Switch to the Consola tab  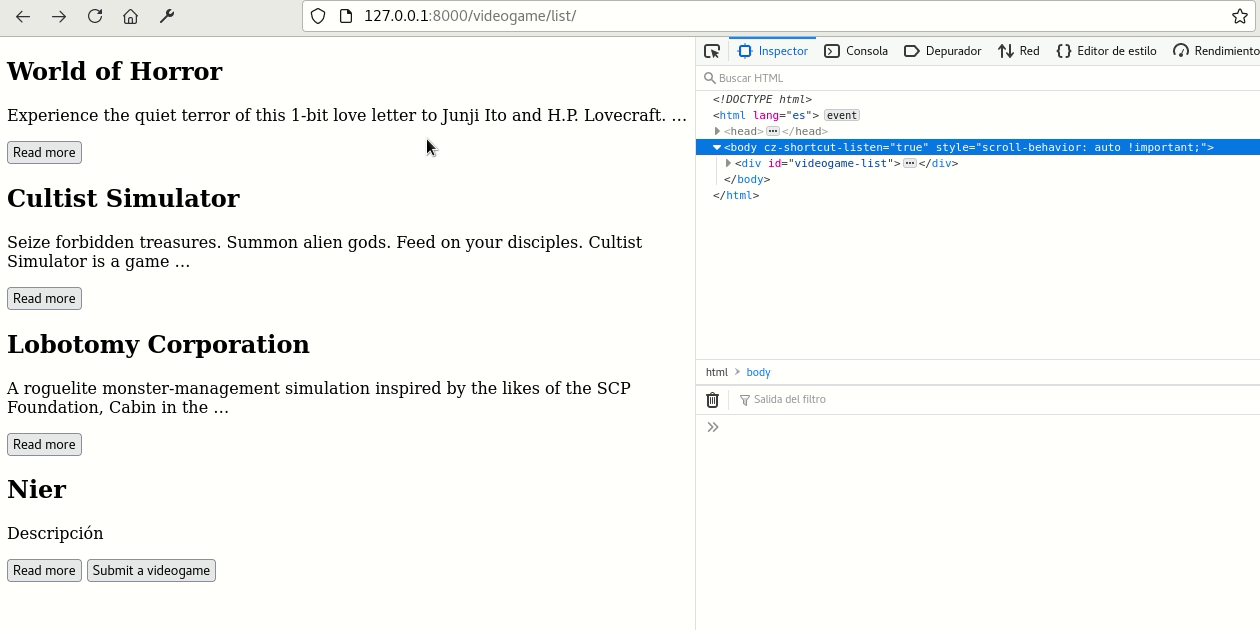tap(856, 51)
